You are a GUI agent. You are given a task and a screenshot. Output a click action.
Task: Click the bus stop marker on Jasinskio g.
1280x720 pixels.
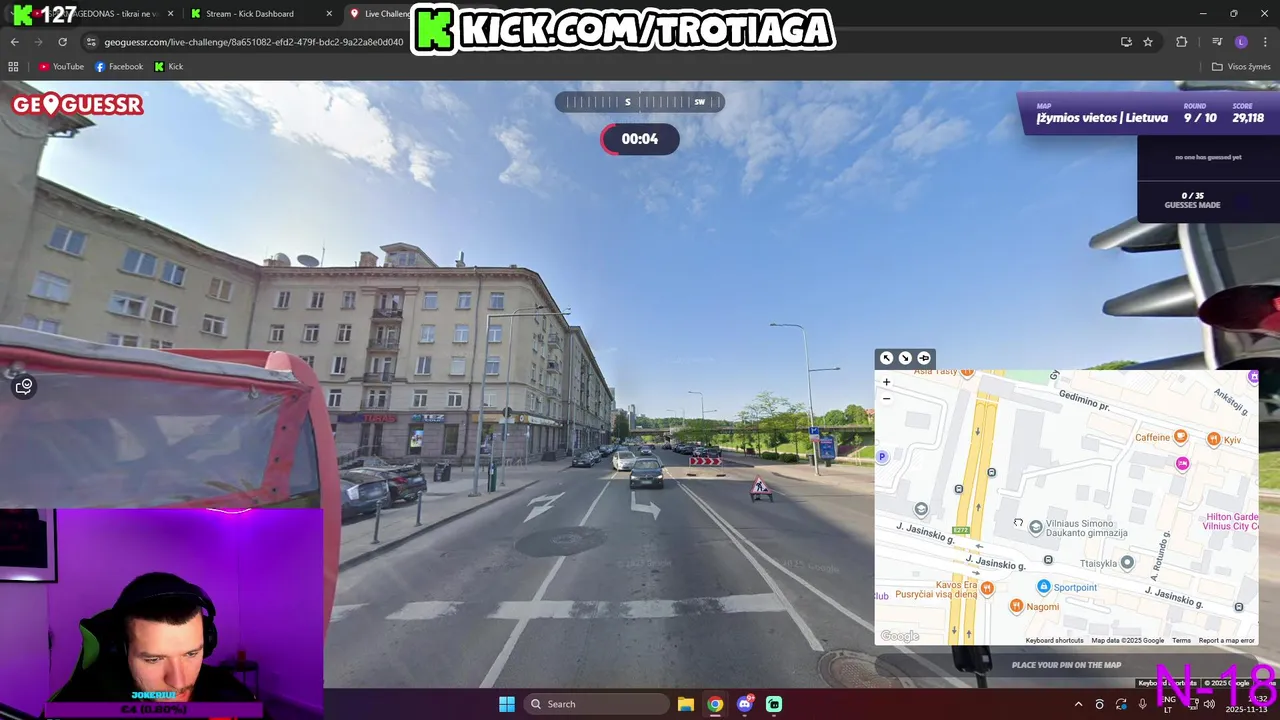(1048, 560)
